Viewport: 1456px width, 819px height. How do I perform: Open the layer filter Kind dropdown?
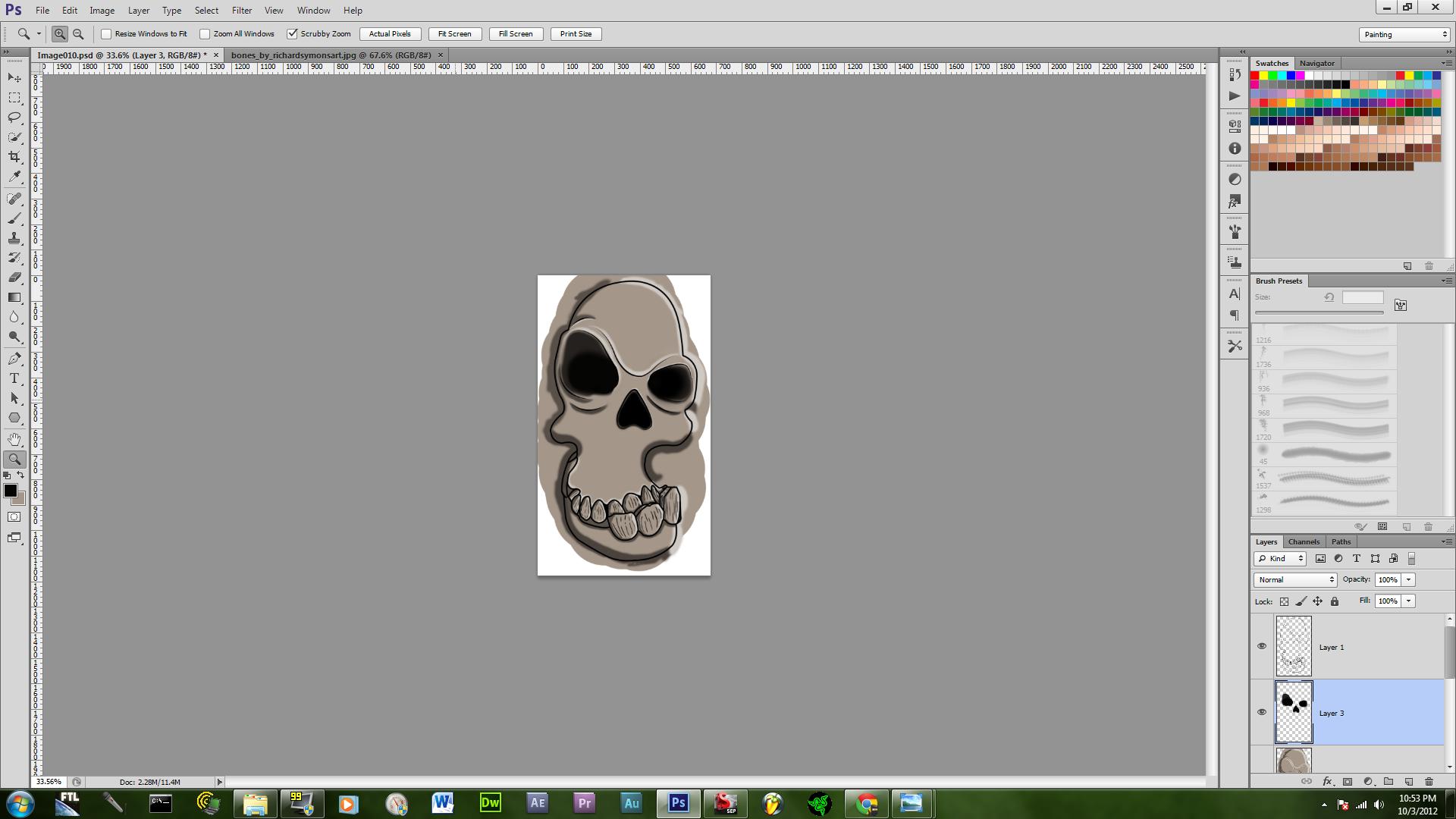1279,559
